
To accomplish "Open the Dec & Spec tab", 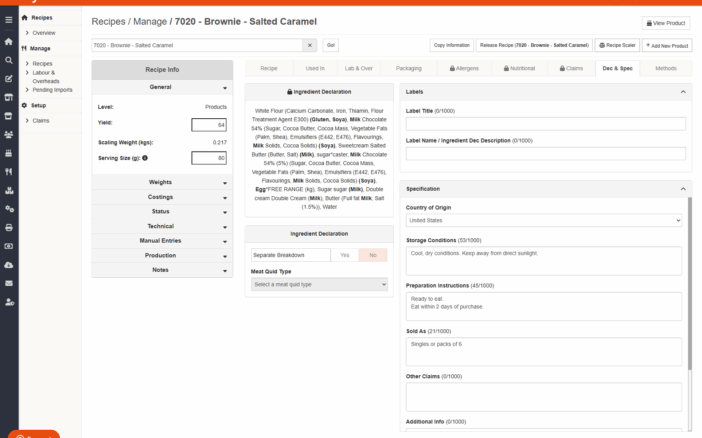I will pyautogui.click(x=617, y=69).
